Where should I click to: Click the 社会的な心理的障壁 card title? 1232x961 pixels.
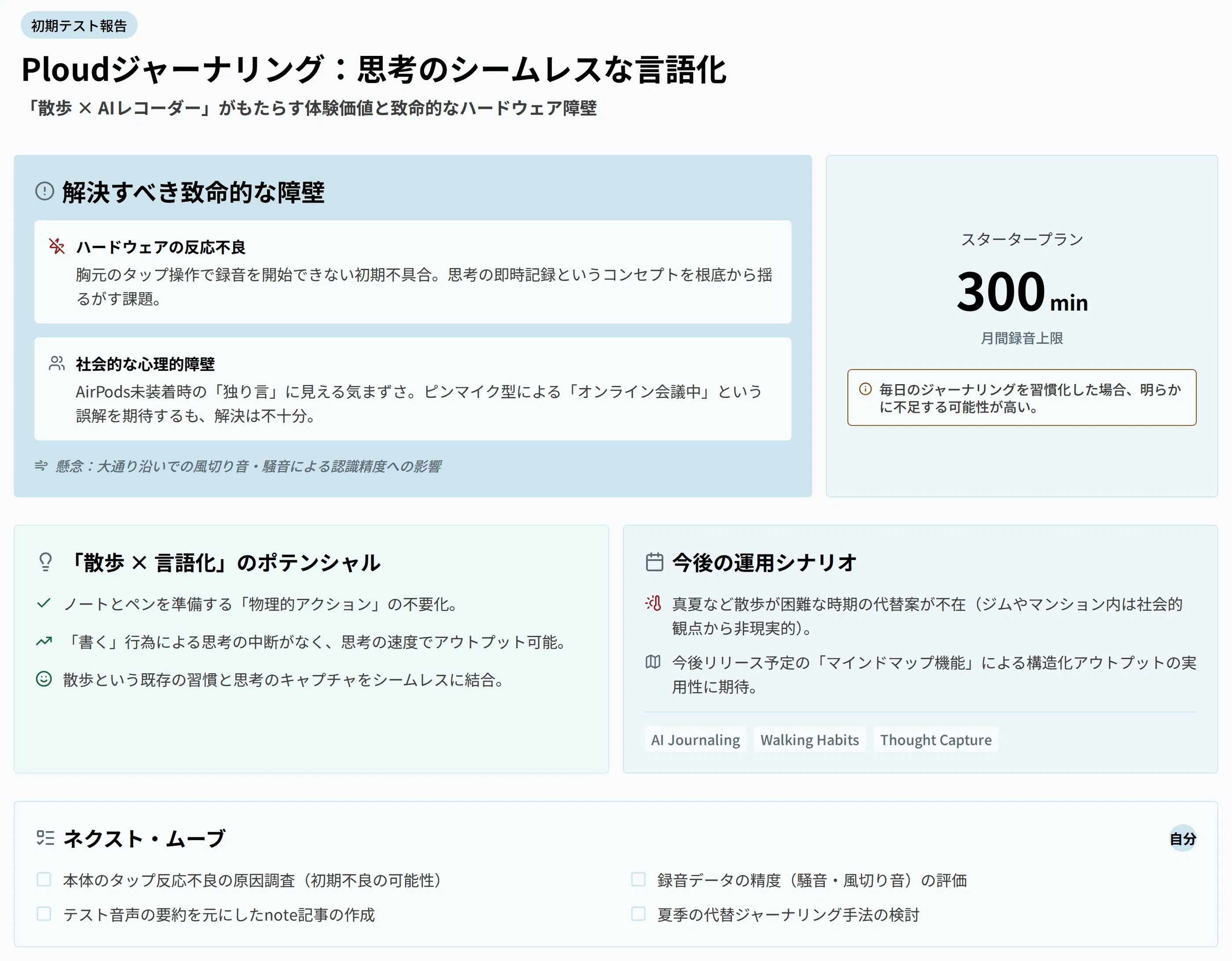tap(146, 364)
